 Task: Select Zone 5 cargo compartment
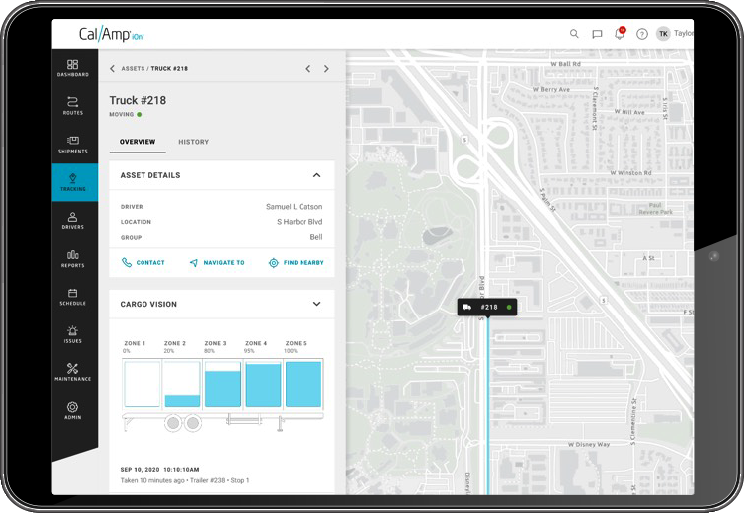(x=303, y=383)
